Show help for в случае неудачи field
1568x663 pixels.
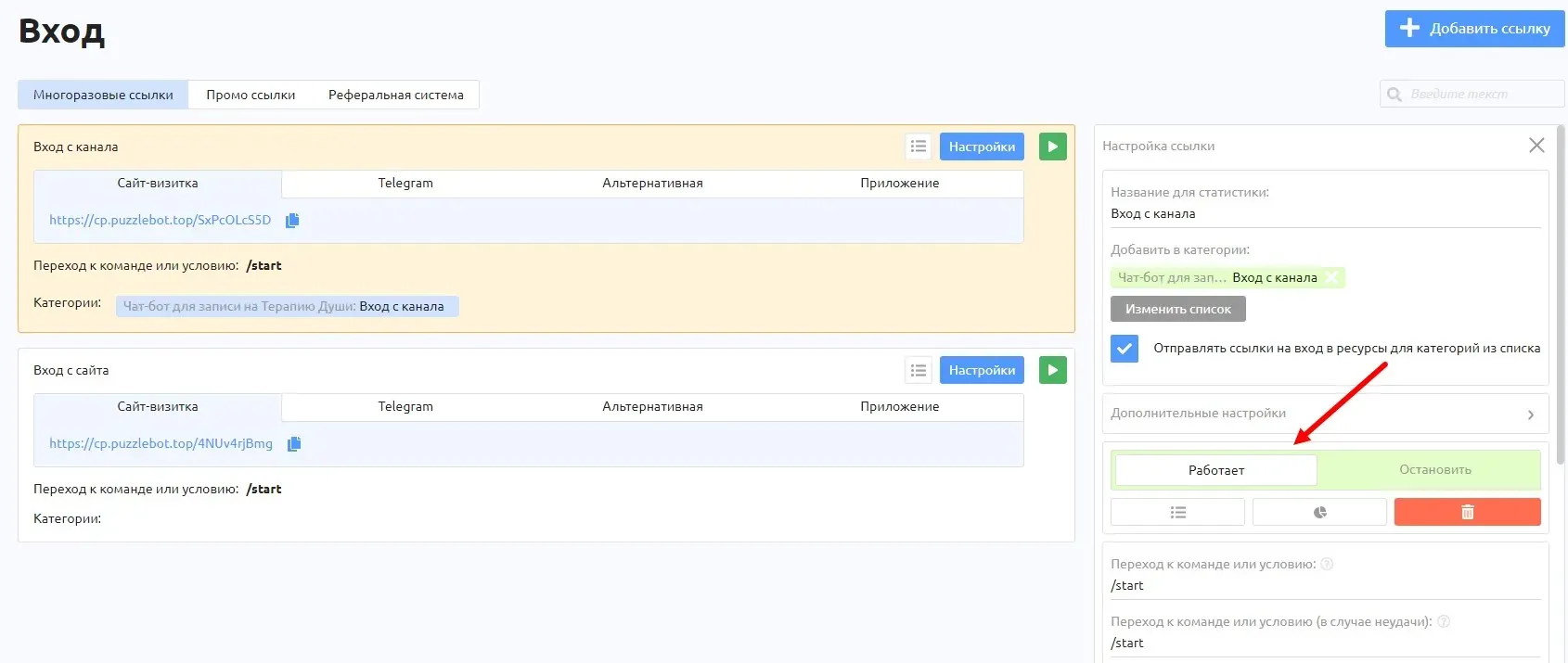[1443, 621]
